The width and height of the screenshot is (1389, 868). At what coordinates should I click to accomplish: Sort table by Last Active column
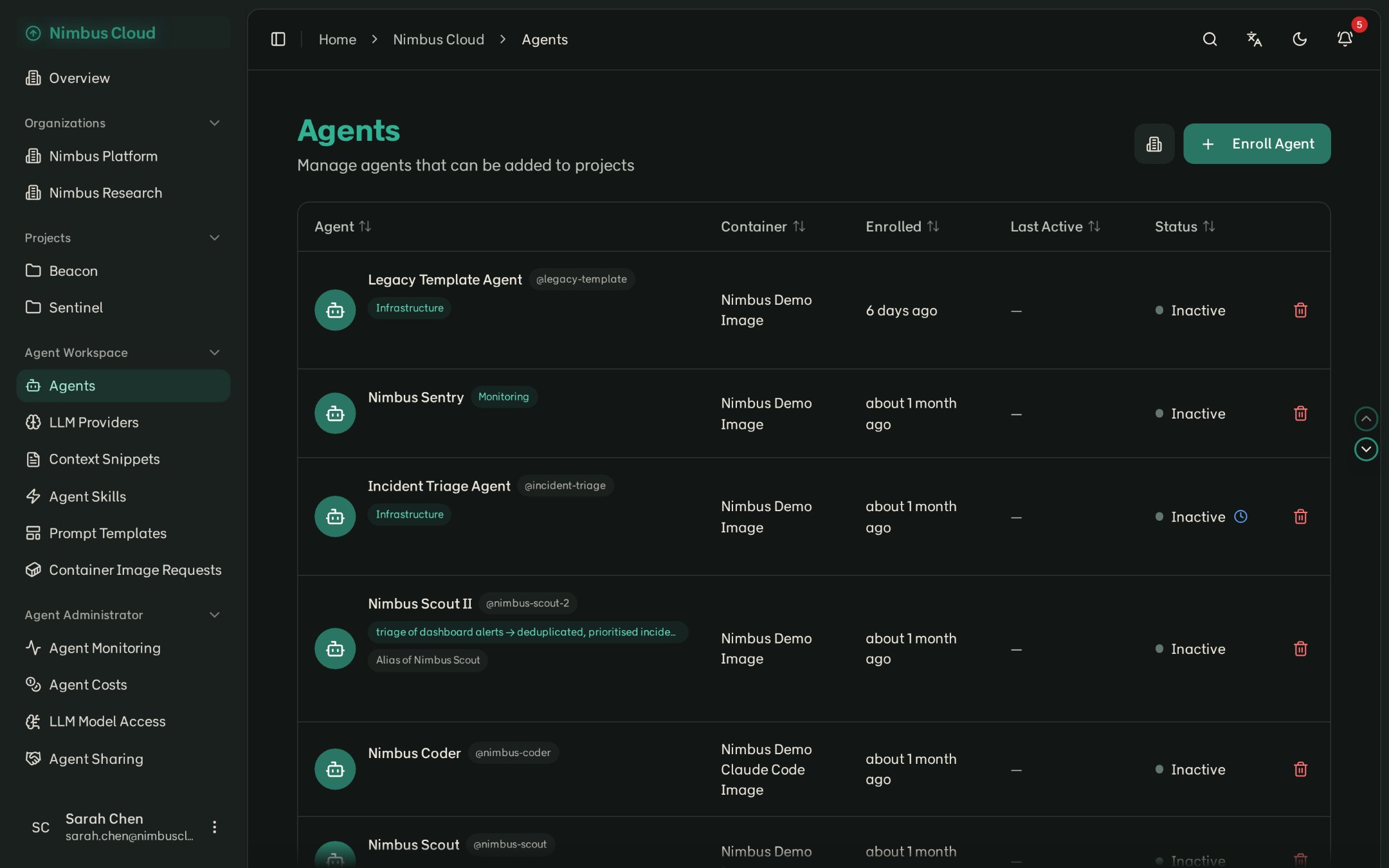tap(1055, 226)
